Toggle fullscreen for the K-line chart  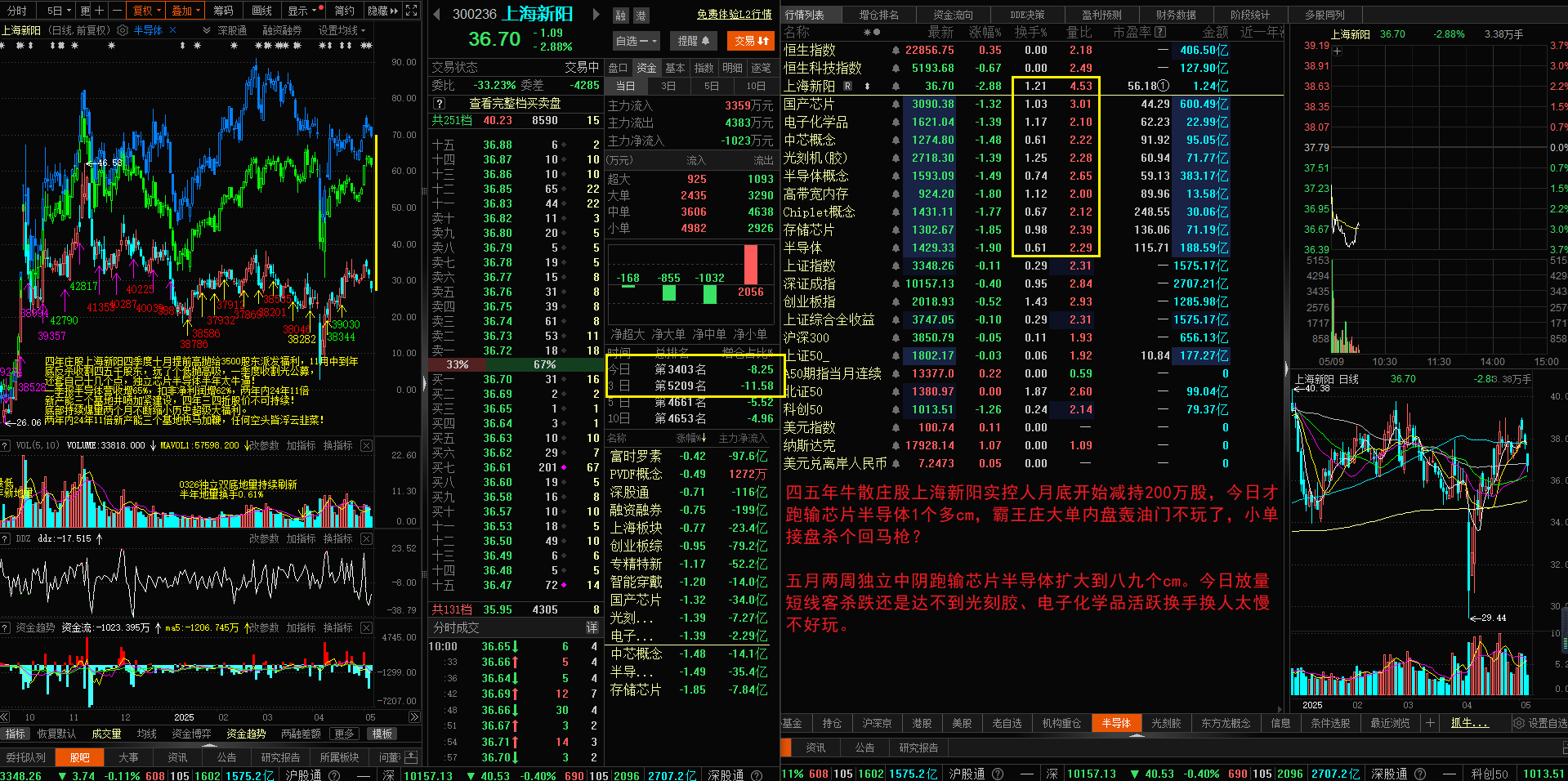tap(412, 11)
